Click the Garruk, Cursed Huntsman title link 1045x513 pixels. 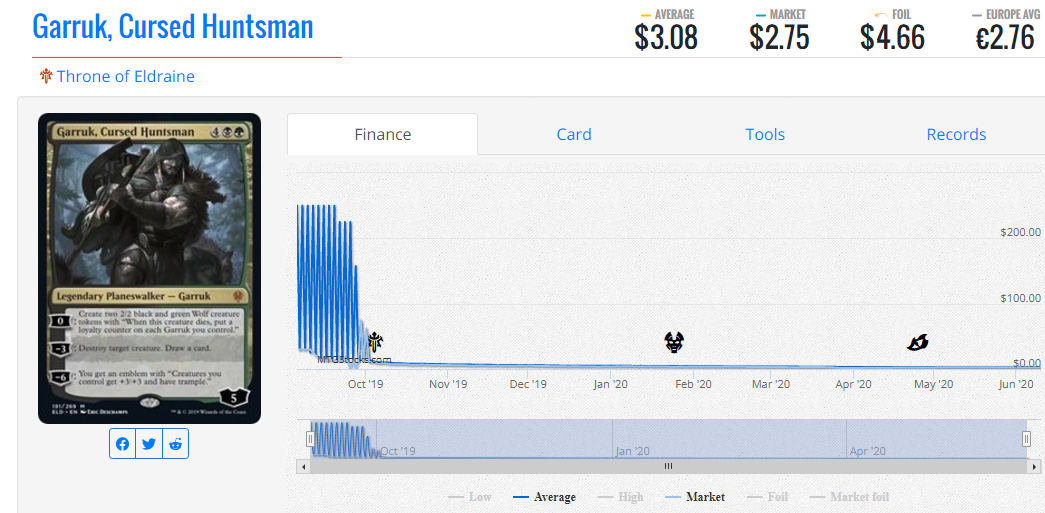(173, 26)
